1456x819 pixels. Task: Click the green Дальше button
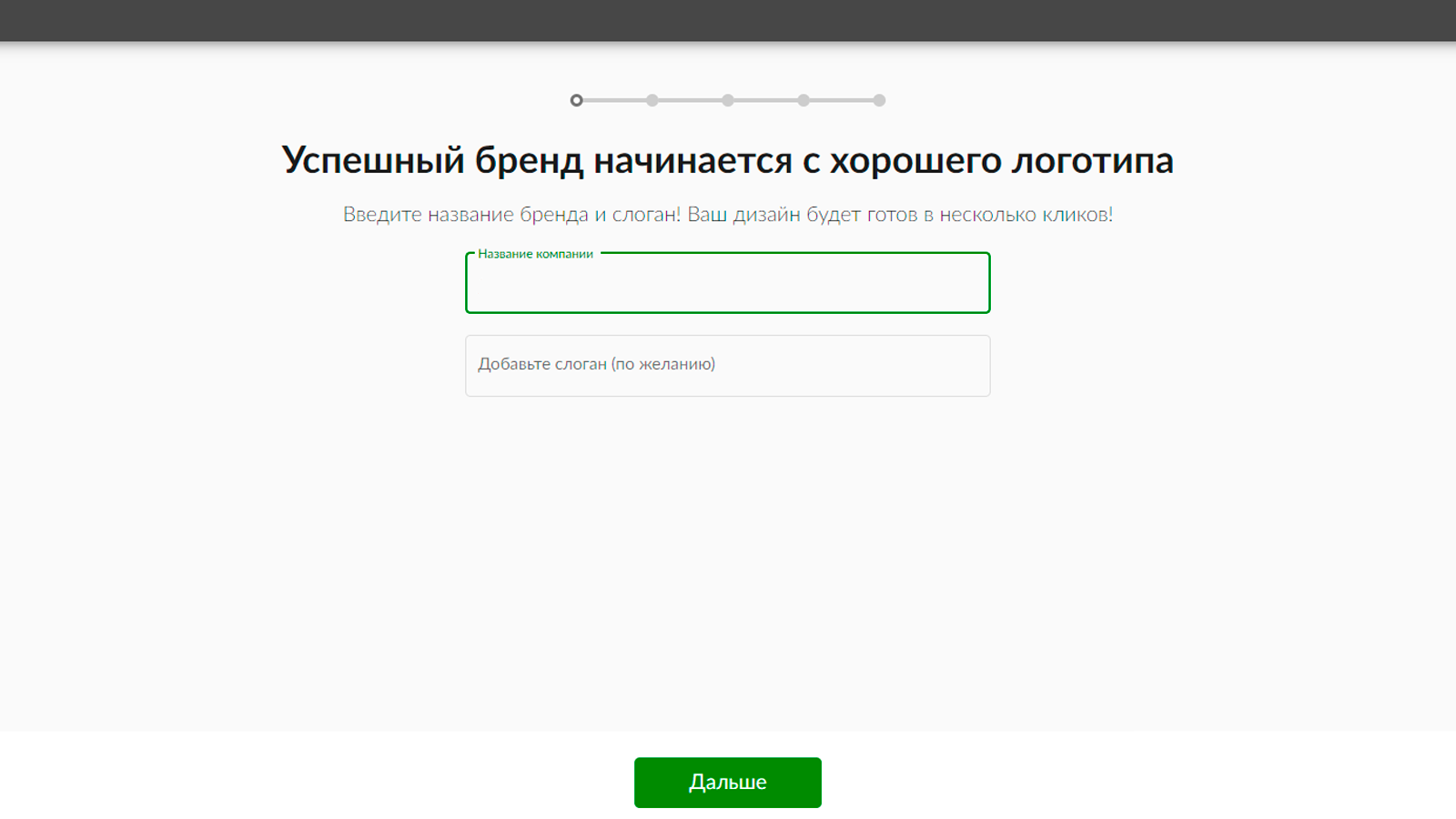(727, 783)
